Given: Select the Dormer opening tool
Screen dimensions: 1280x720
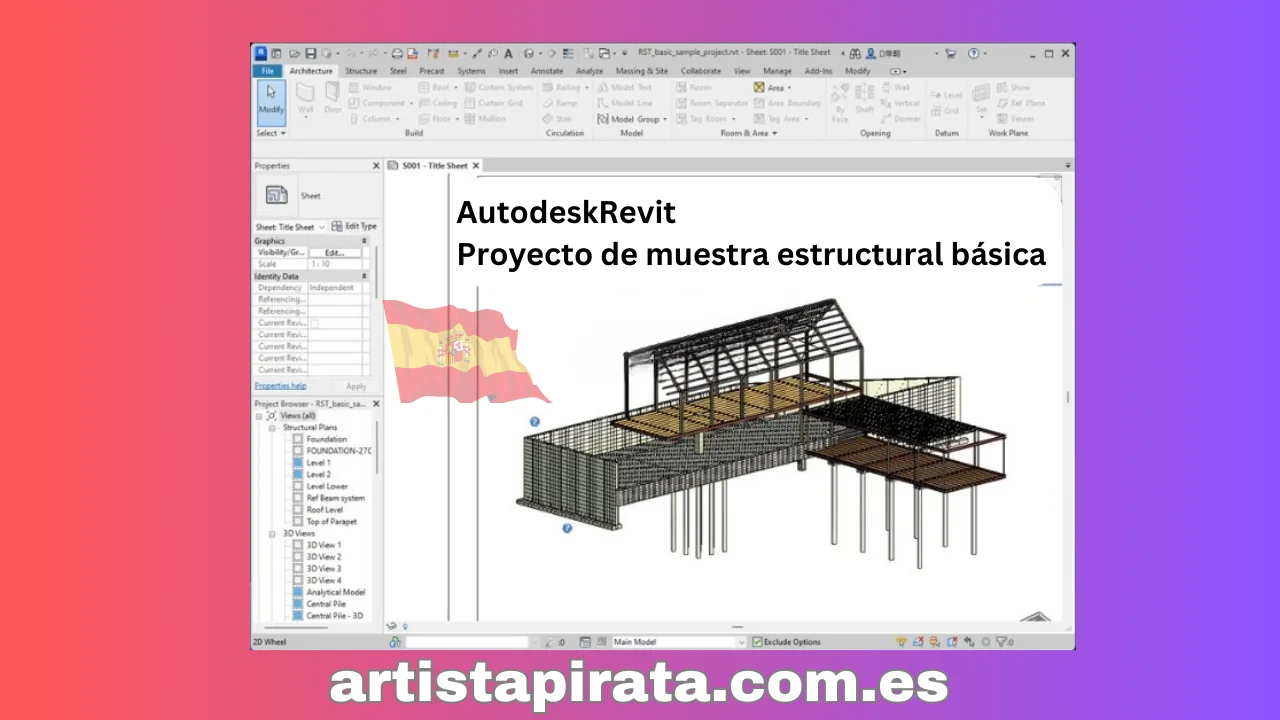Looking at the screenshot, I should click(900, 118).
